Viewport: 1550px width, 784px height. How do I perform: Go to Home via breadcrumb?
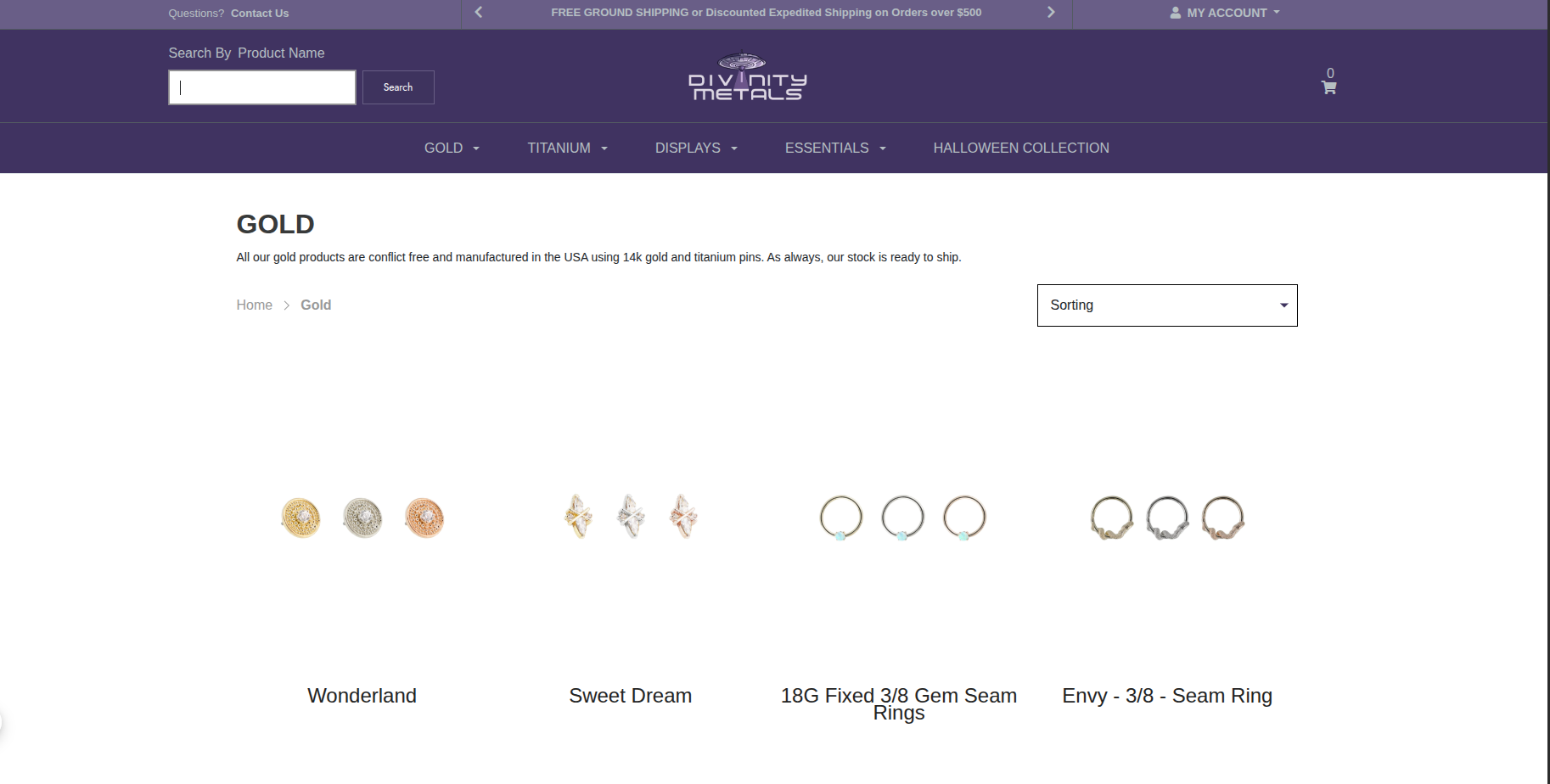[x=254, y=305]
